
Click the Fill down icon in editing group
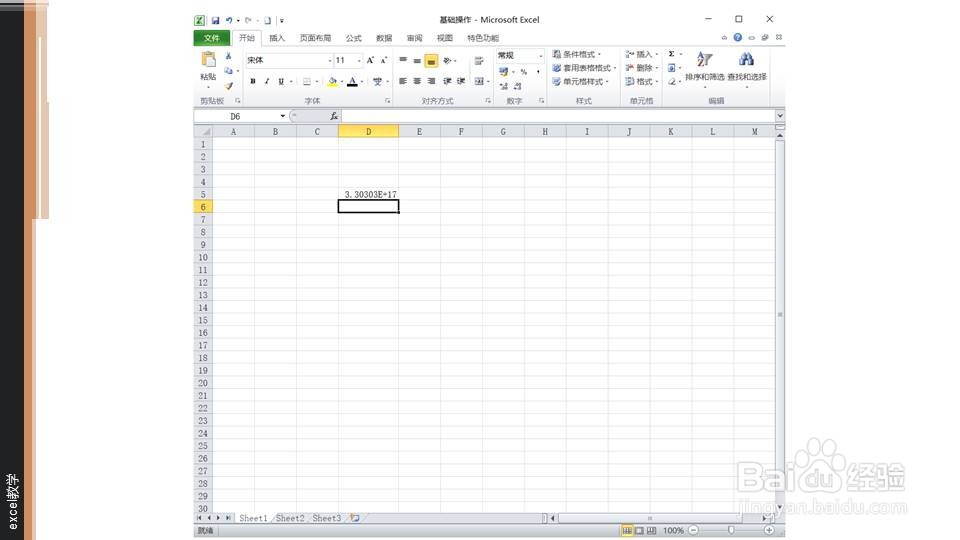(x=672, y=68)
